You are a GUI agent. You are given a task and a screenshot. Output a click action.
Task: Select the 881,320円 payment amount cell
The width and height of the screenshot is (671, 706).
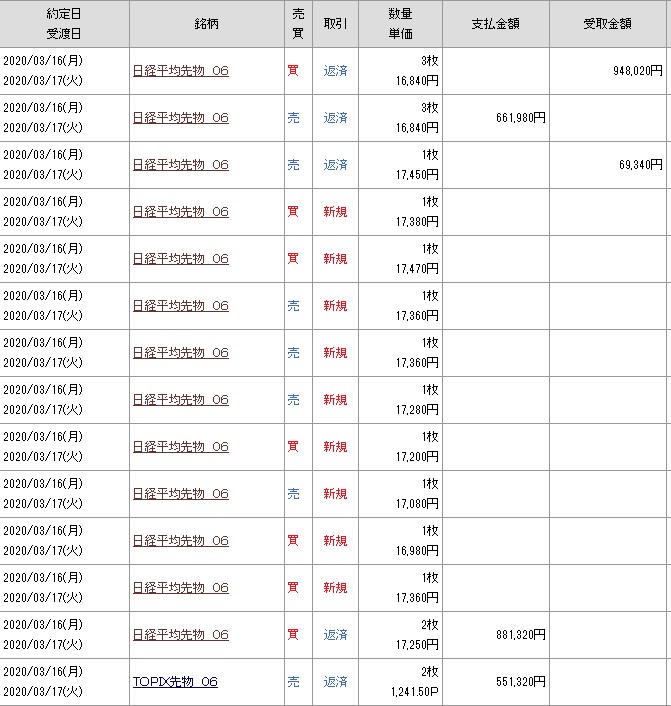[520, 635]
